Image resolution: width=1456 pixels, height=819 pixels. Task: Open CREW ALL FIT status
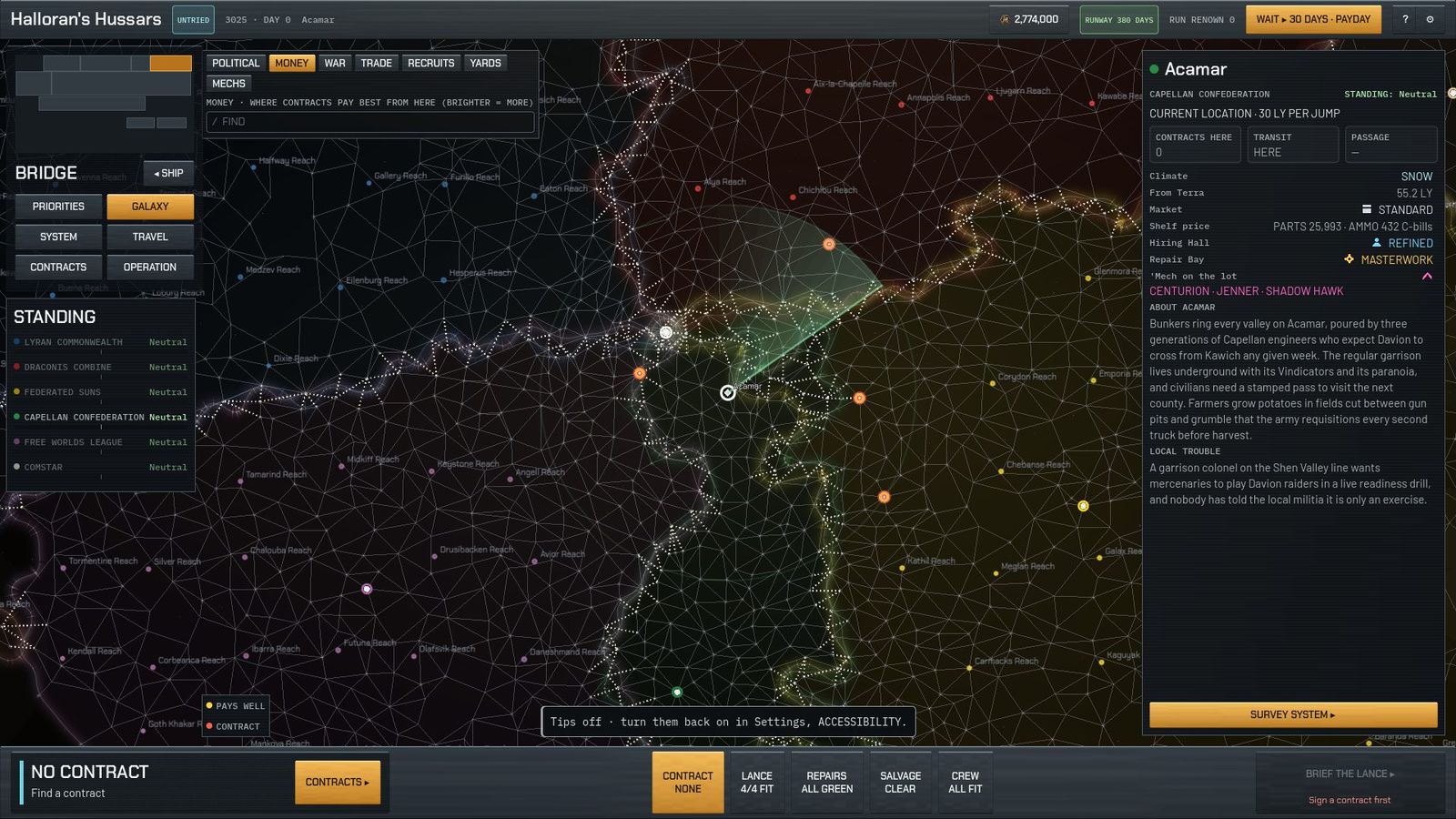965,783
